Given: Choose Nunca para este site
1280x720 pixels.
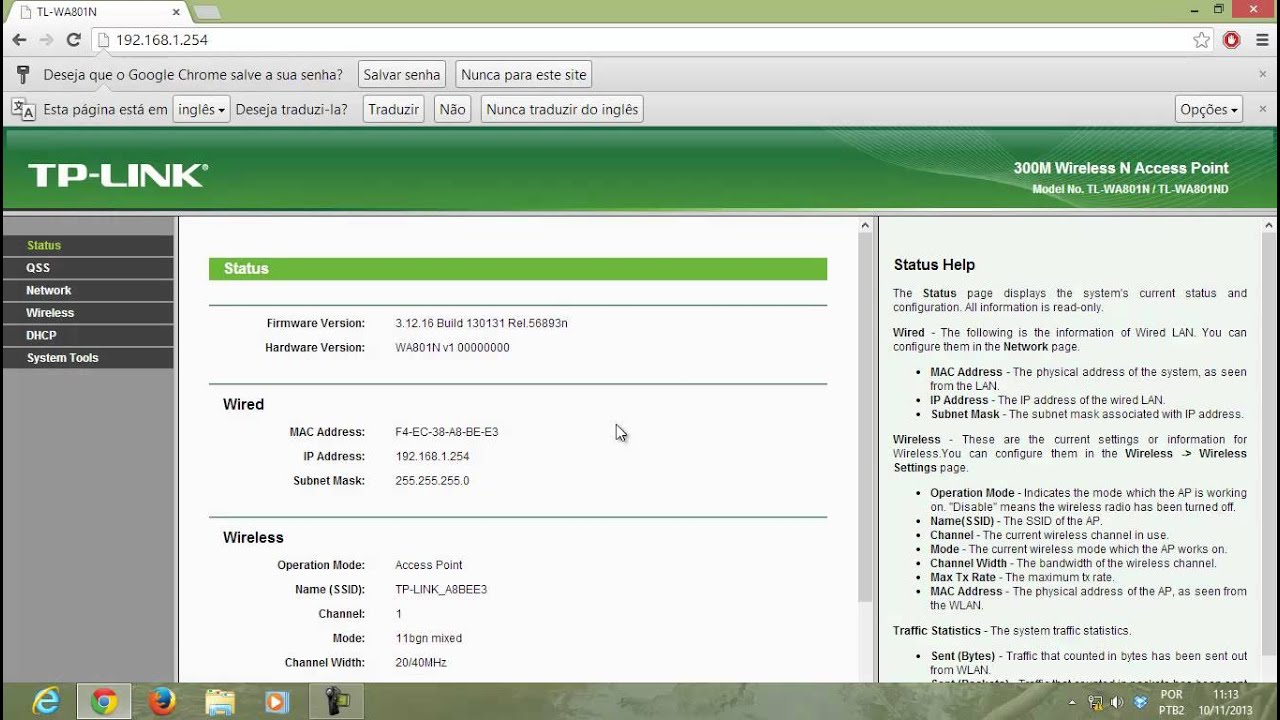Looking at the screenshot, I should [524, 74].
